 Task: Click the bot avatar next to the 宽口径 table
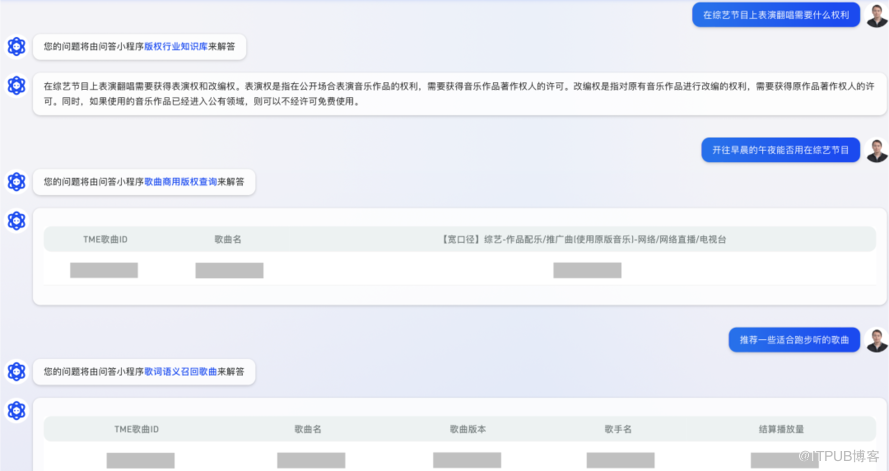tap(16, 220)
